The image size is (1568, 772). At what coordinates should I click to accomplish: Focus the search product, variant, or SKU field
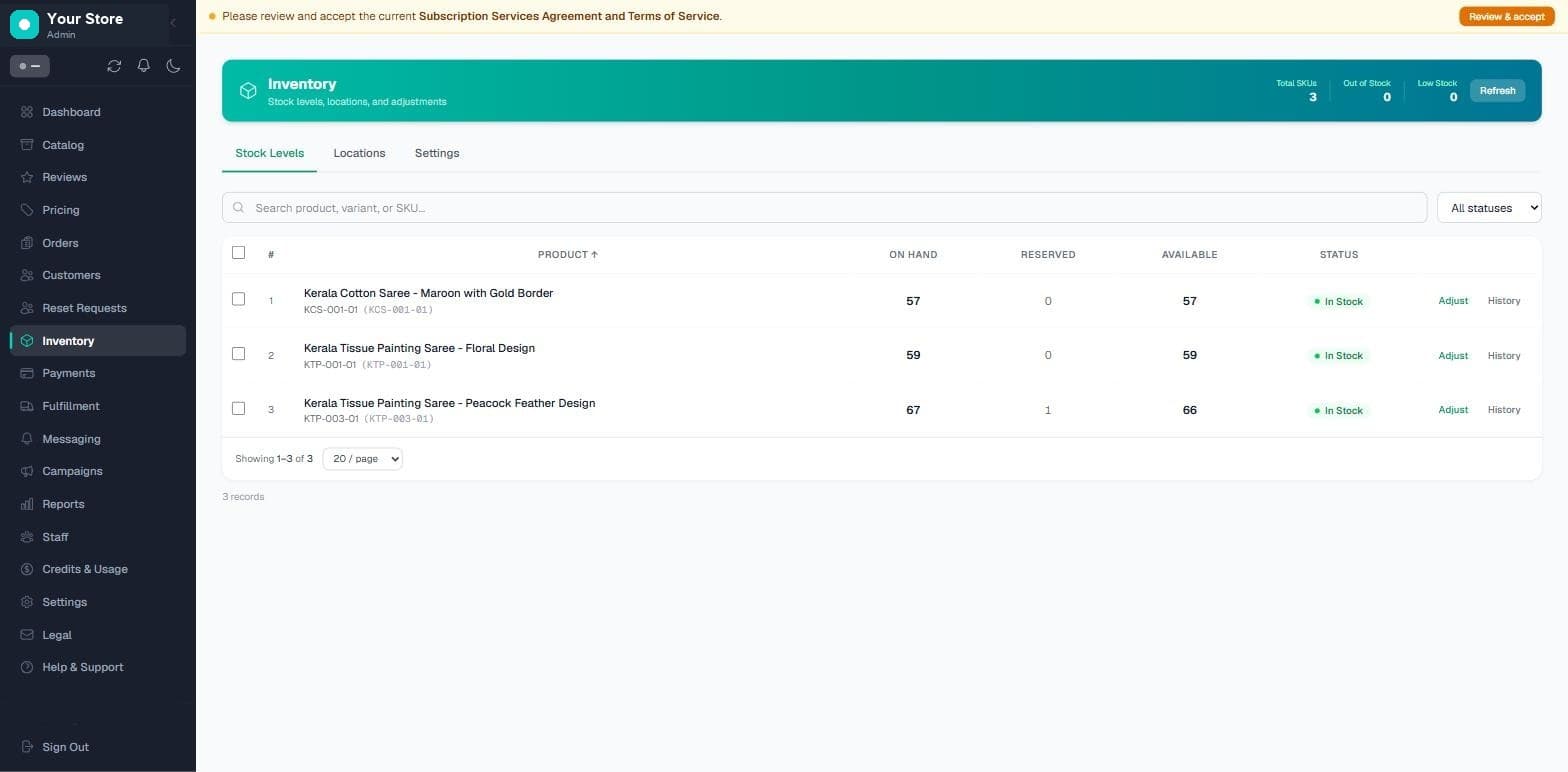coord(824,208)
